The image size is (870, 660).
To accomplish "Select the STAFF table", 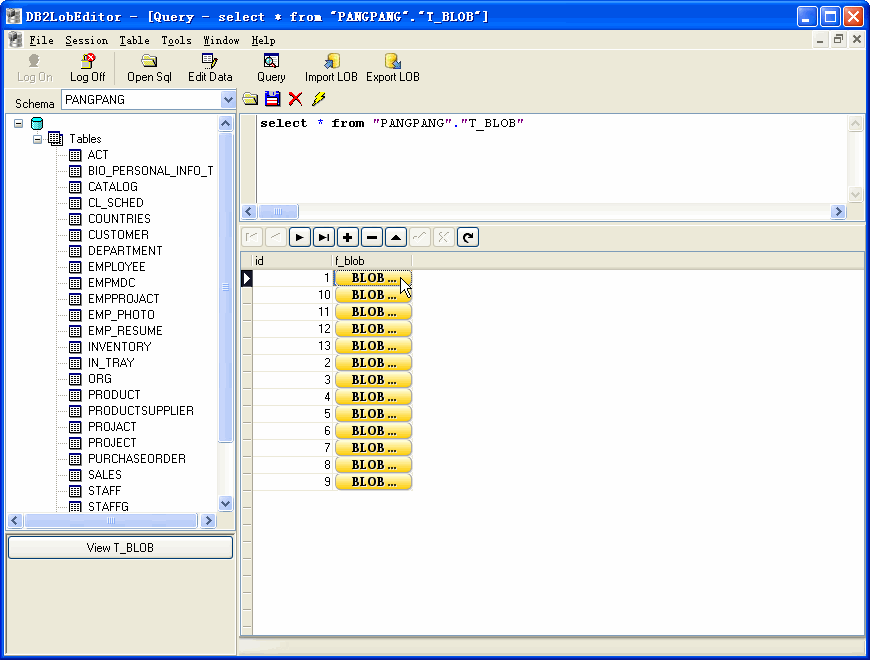I will (104, 491).
